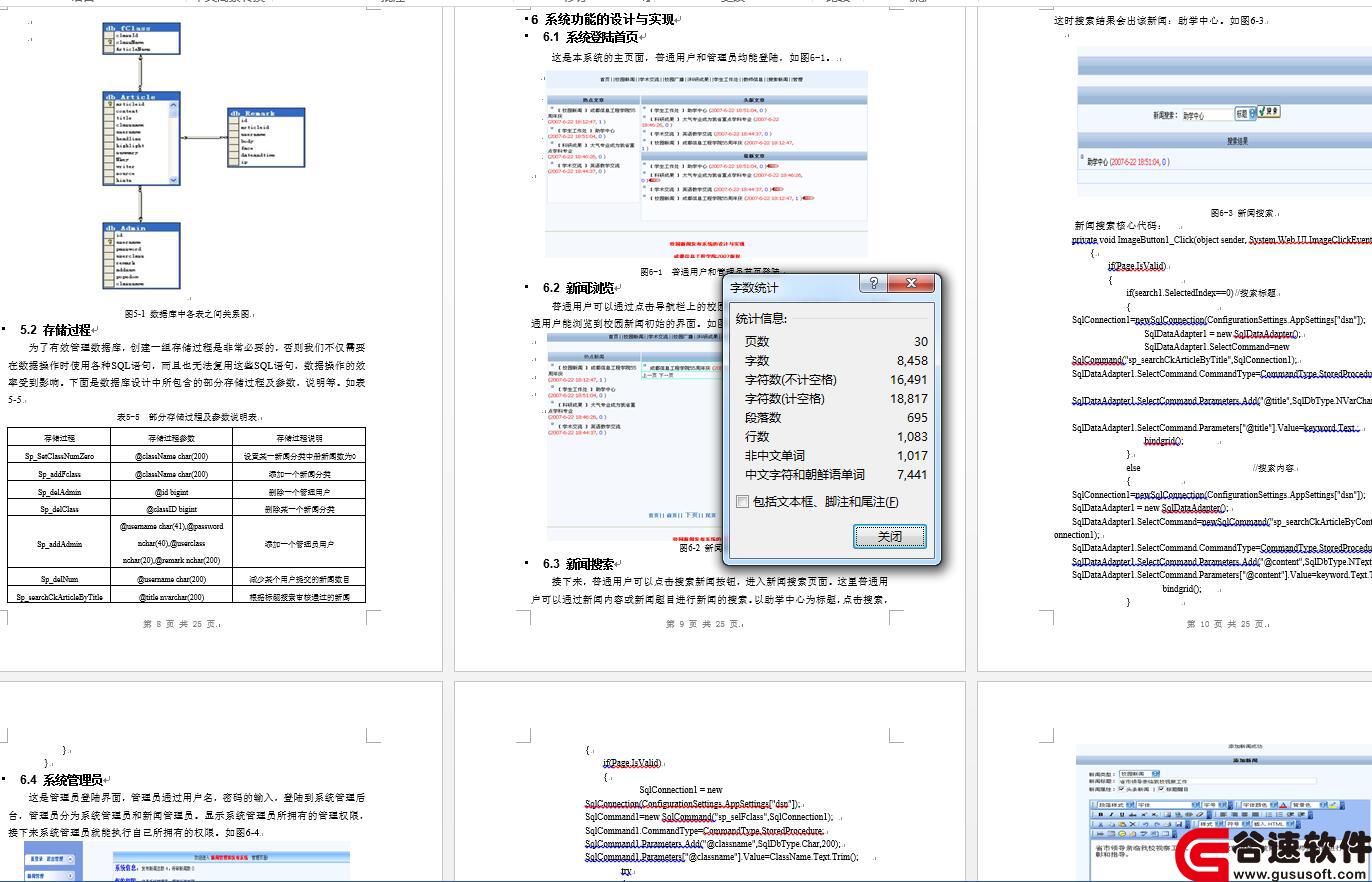Click table cell Sp_delNum
1372x882 pixels.
point(59,579)
